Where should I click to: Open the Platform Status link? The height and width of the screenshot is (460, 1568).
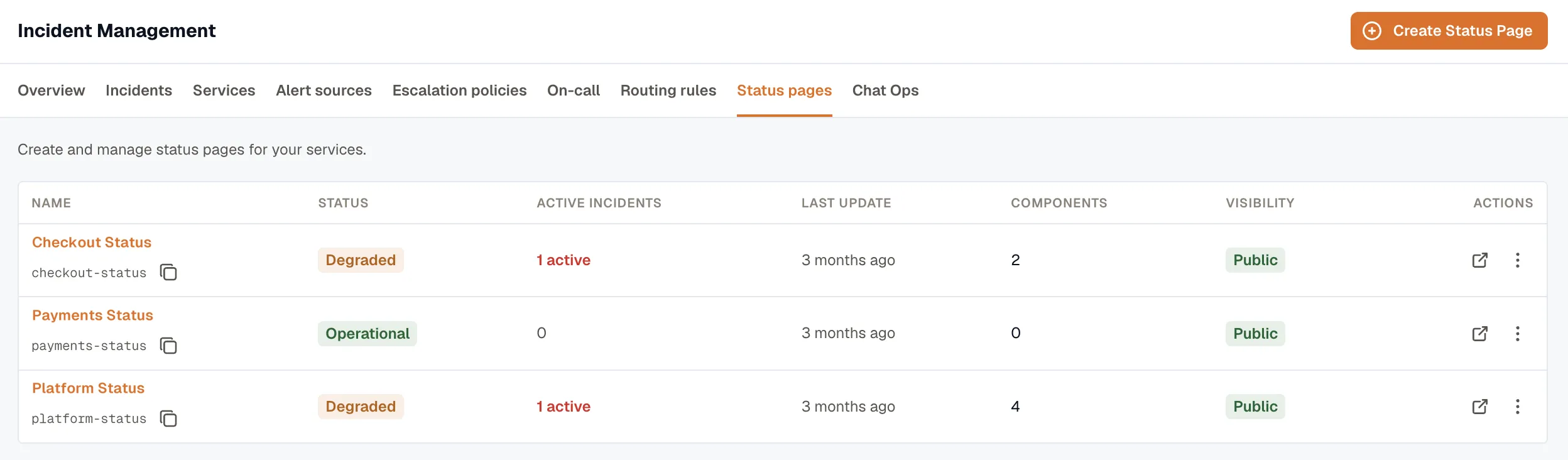point(89,388)
